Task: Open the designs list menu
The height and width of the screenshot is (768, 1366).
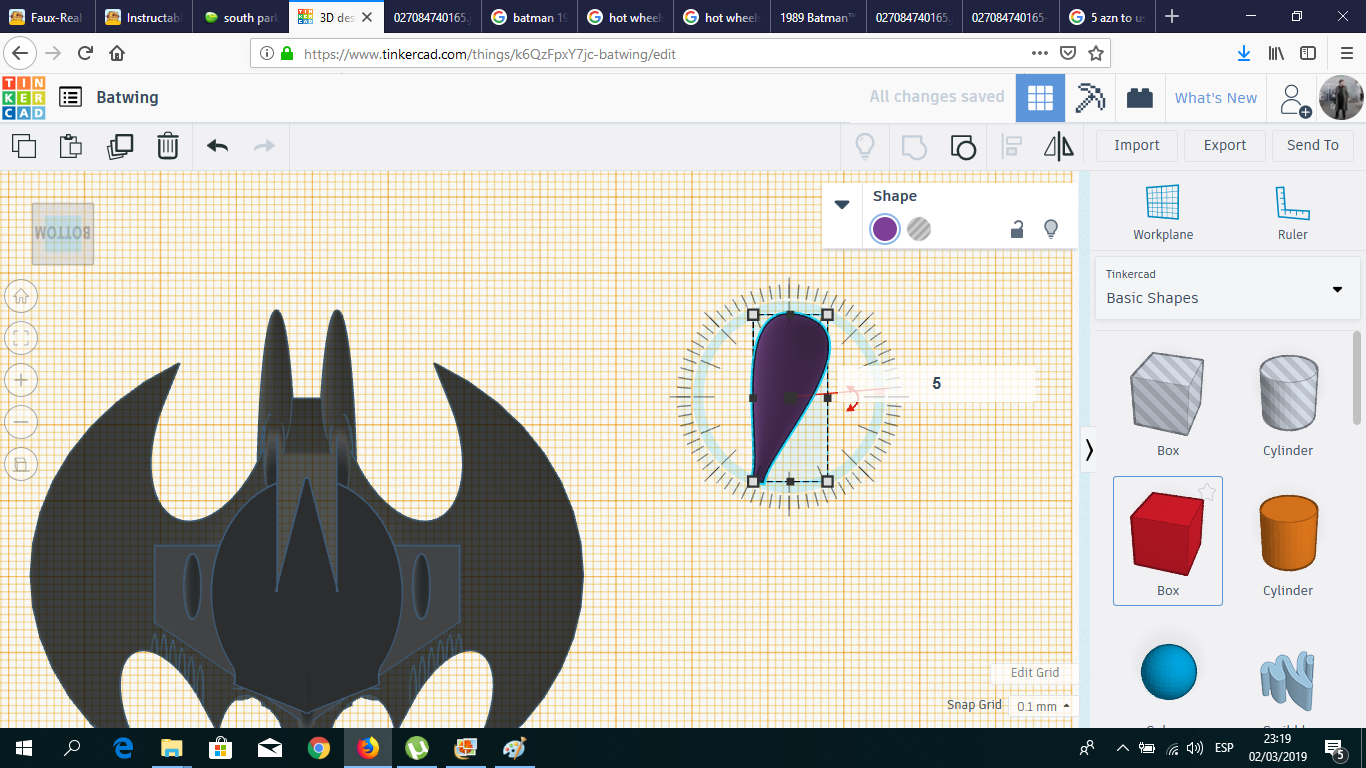Action: pyautogui.click(x=70, y=97)
